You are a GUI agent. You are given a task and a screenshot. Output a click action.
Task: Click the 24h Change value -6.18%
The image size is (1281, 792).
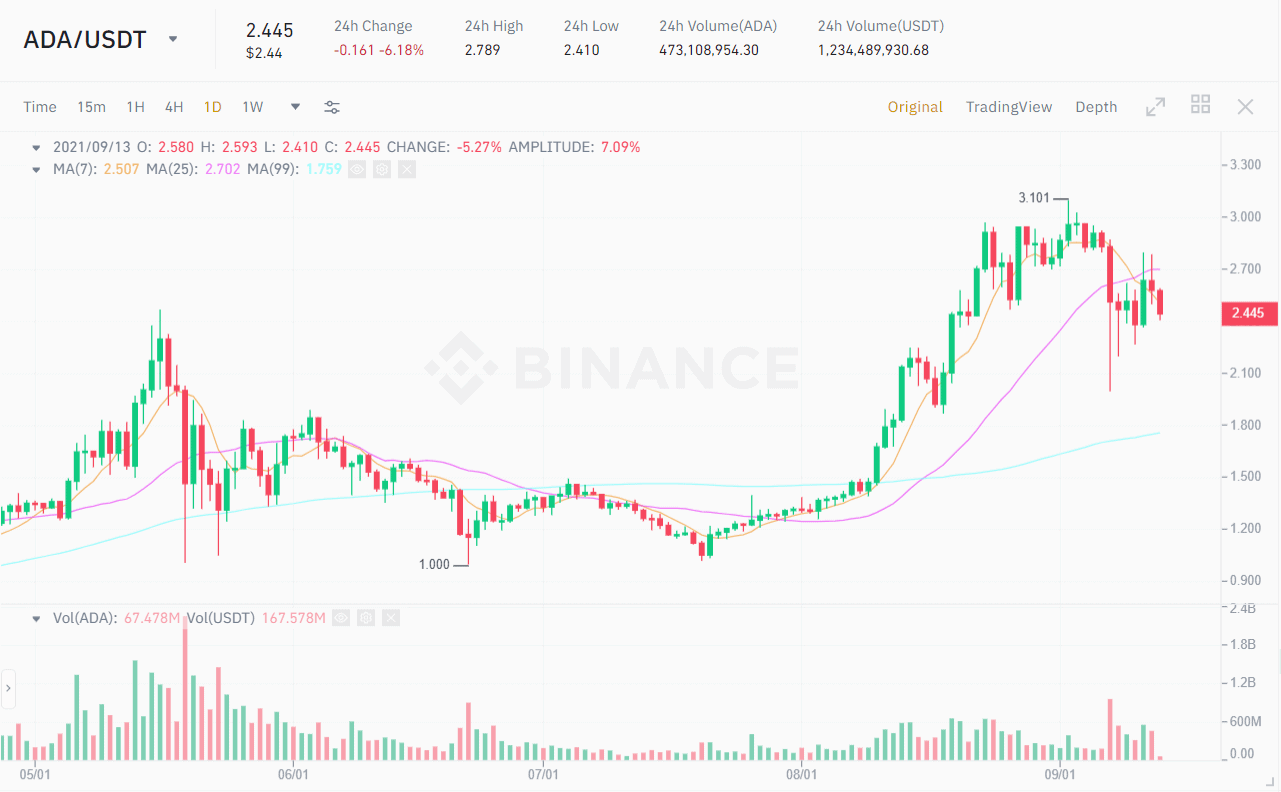400,50
